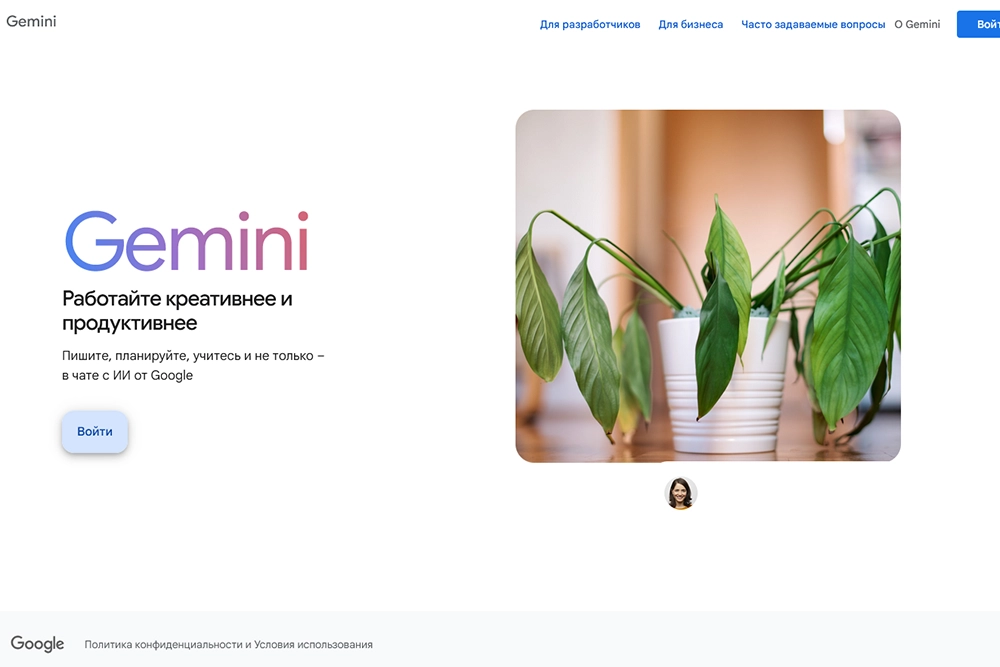Click the text в чате с ИИ от Google
Viewport: 1000px width, 667px height.
(128, 376)
